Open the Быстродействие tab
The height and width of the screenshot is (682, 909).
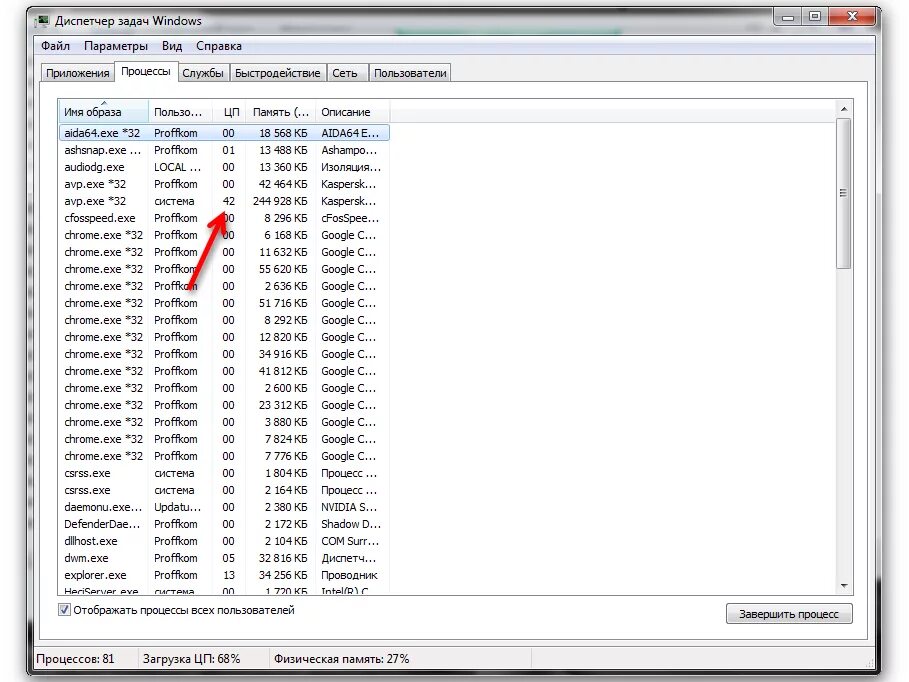tap(277, 73)
